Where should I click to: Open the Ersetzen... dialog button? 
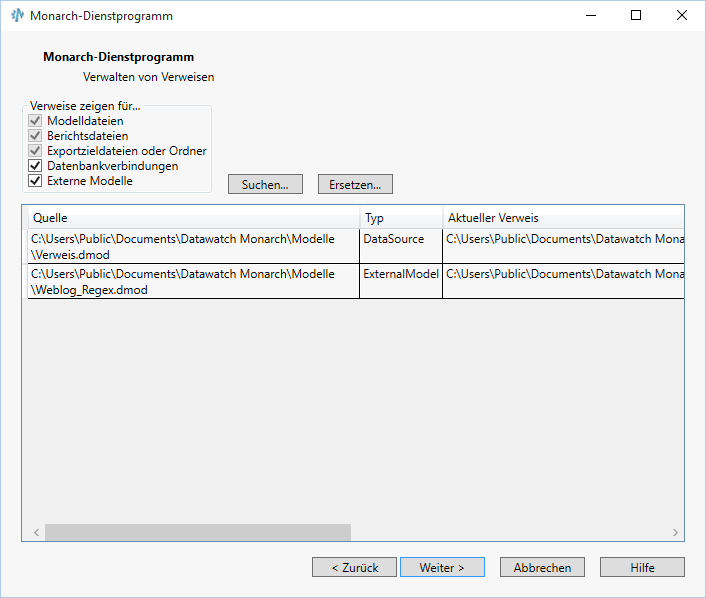355,185
